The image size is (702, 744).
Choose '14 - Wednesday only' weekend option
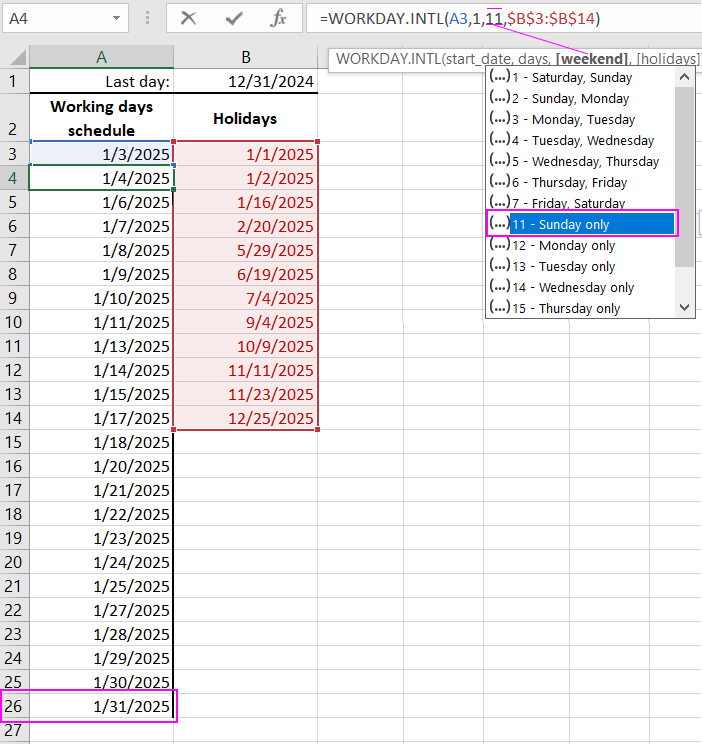[581, 287]
